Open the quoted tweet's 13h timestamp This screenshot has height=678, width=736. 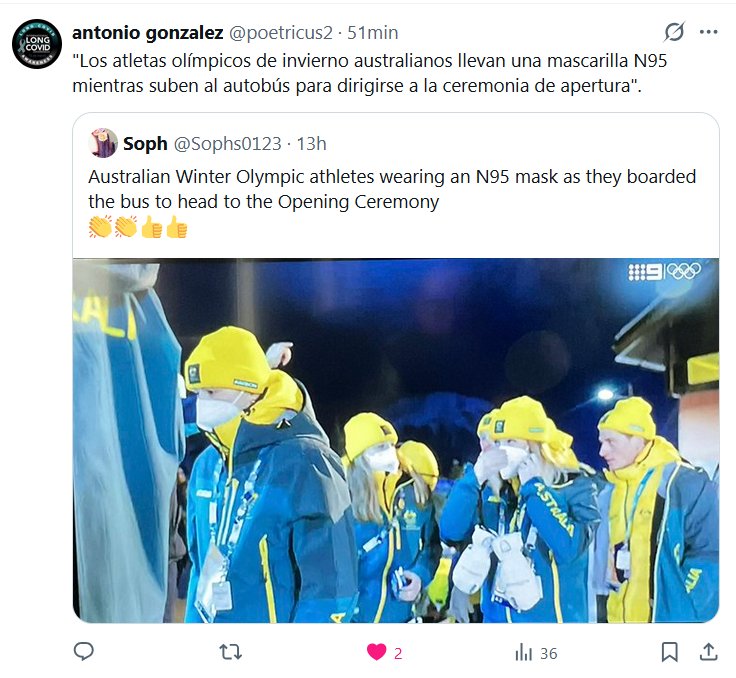coord(311,144)
